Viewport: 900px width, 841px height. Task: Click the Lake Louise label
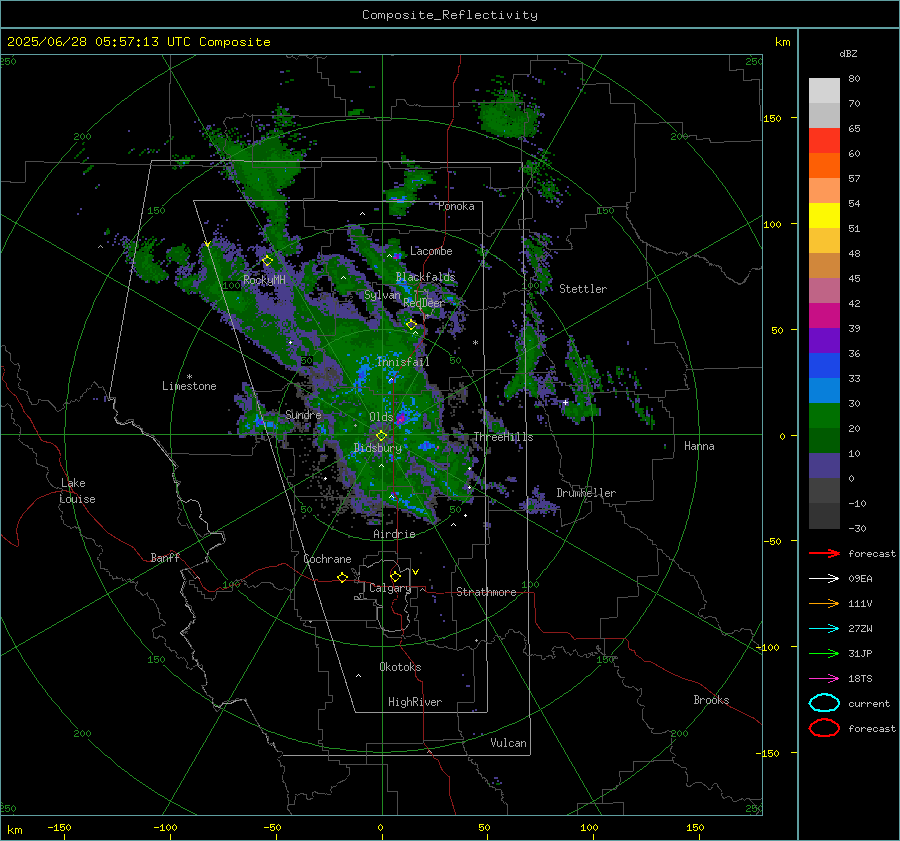(78, 491)
